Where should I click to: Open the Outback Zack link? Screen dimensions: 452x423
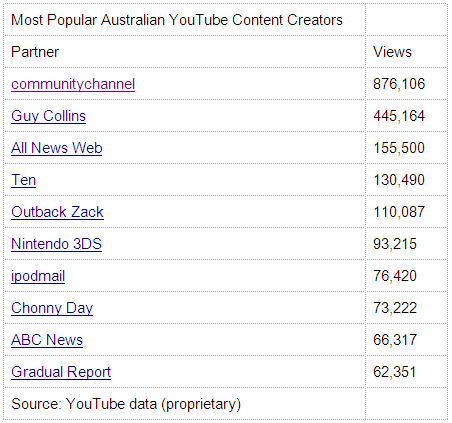click(57, 212)
